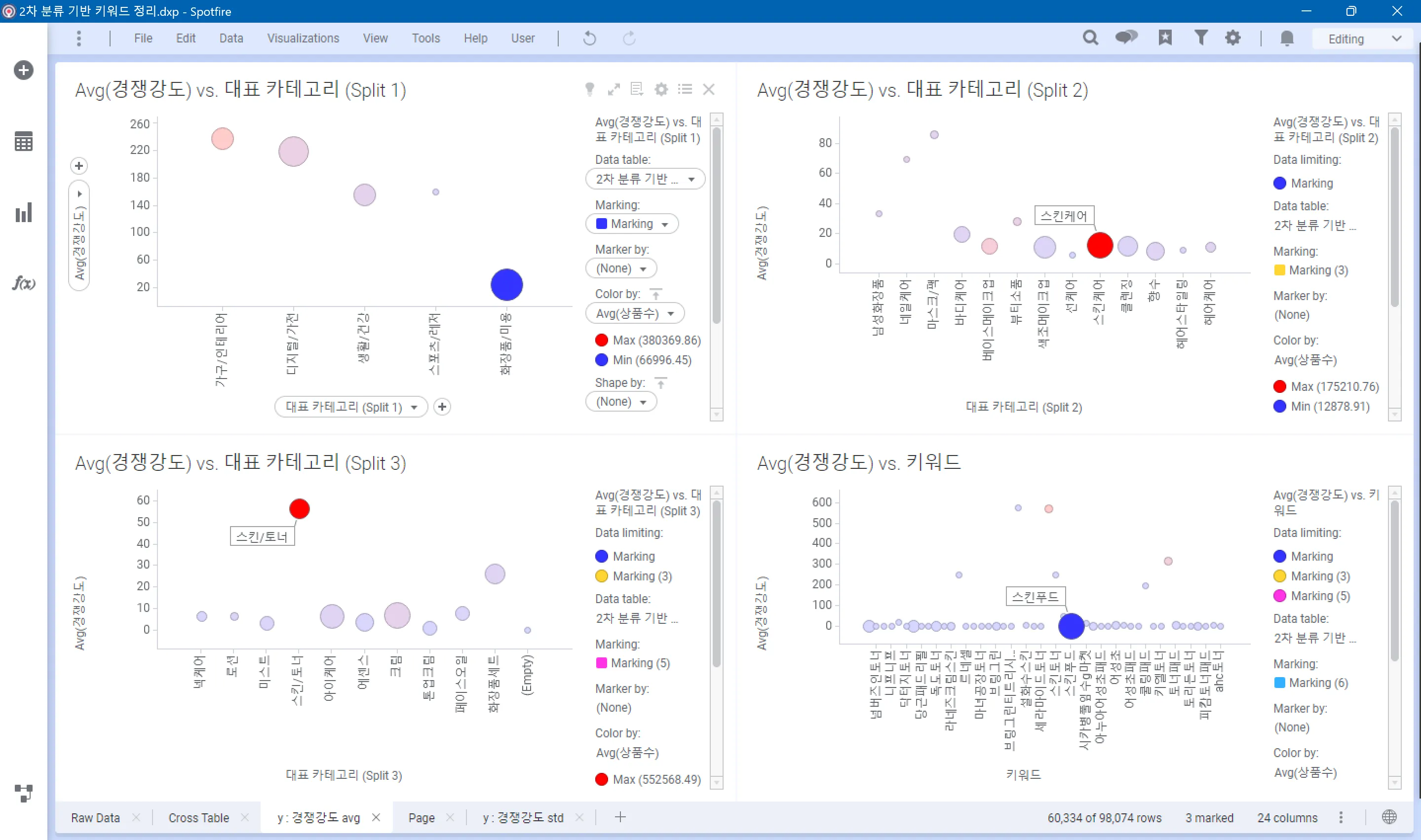Click the notifications bell icon

point(1286,38)
